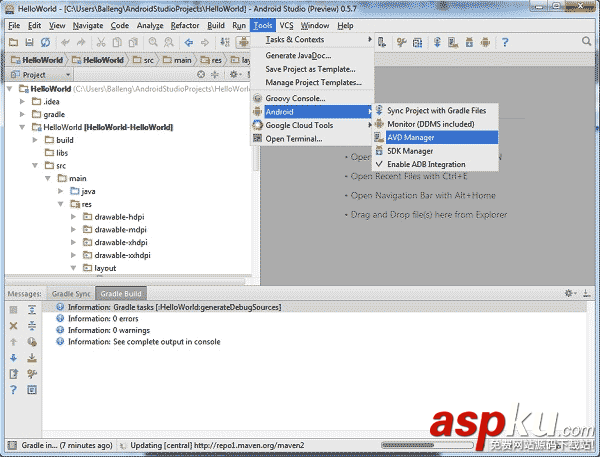This screenshot has width=600, height=457.
Task: Click the Export to Text File icon
Action: point(13,374)
